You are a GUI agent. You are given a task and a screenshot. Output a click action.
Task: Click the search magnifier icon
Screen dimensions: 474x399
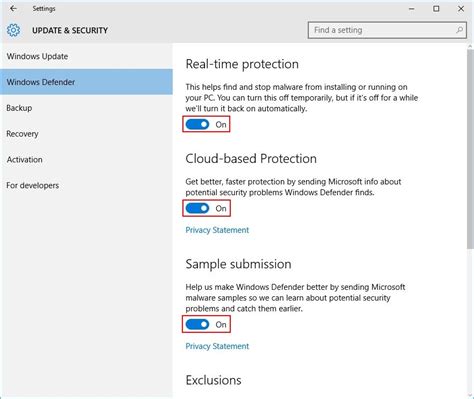(459, 30)
